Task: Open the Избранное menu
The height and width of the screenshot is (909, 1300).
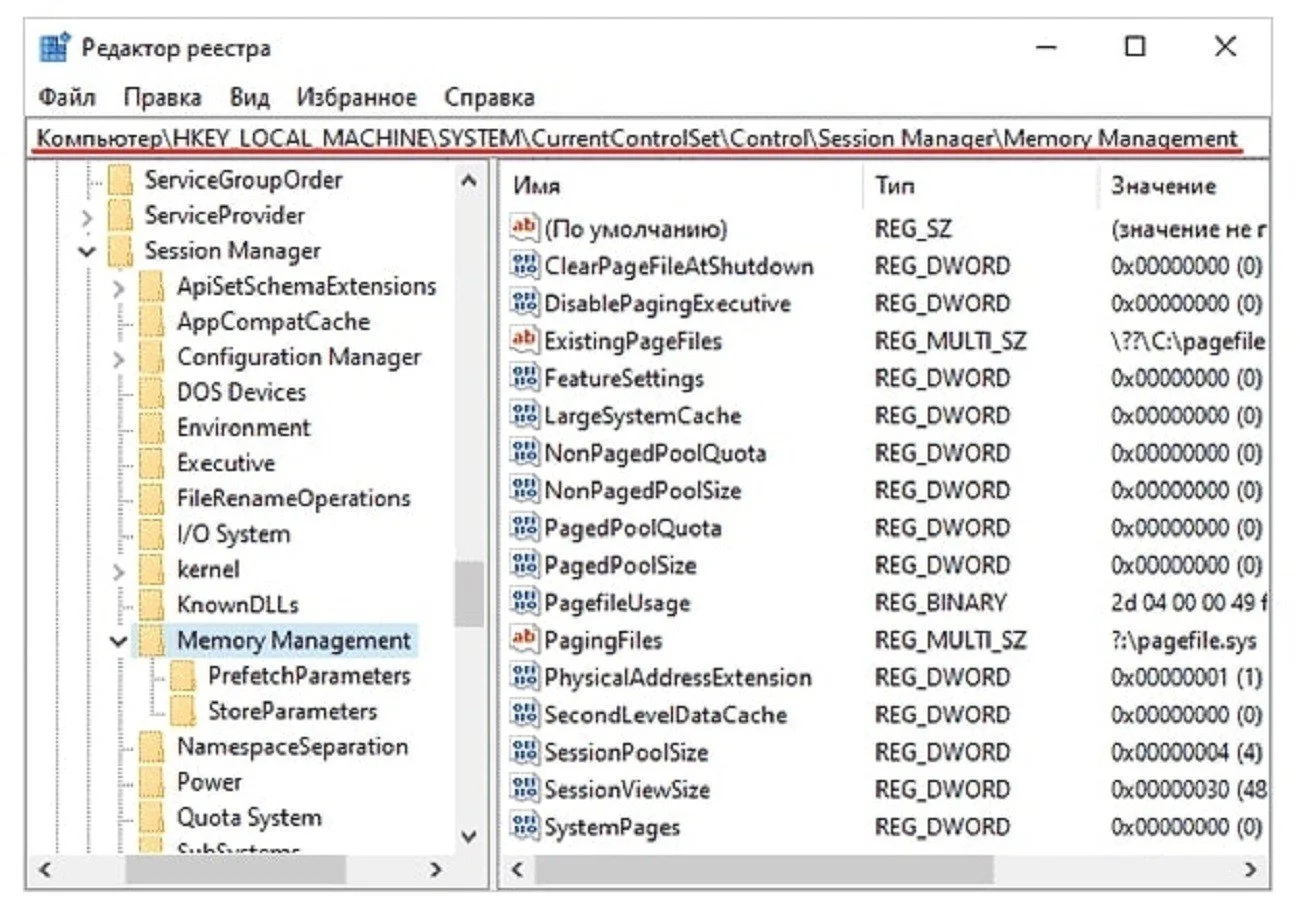Action: click(x=356, y=98)
